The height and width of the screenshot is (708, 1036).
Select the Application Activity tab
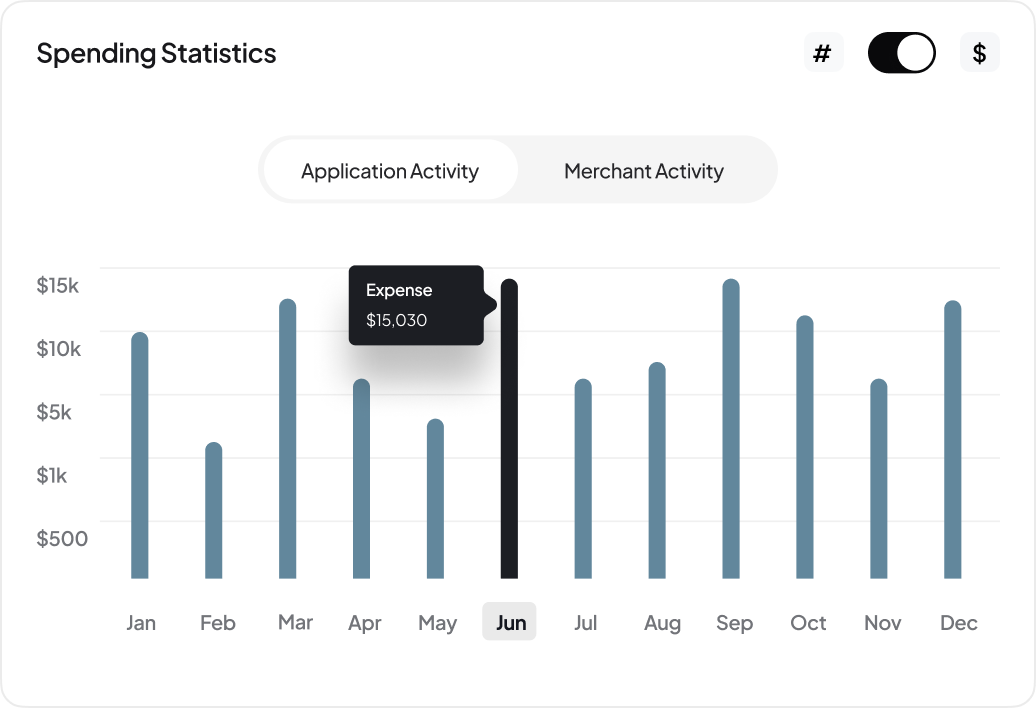pos(389,170)
